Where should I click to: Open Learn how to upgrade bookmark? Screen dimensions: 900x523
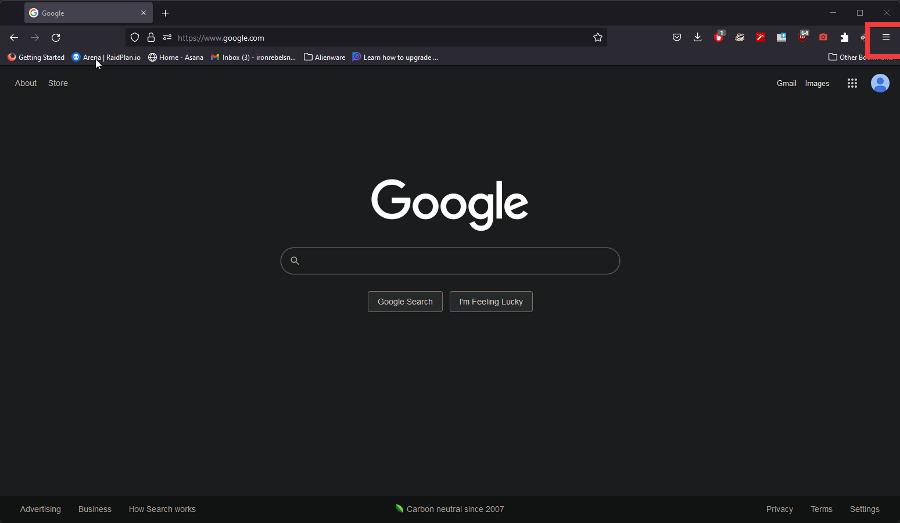point(395,57)
